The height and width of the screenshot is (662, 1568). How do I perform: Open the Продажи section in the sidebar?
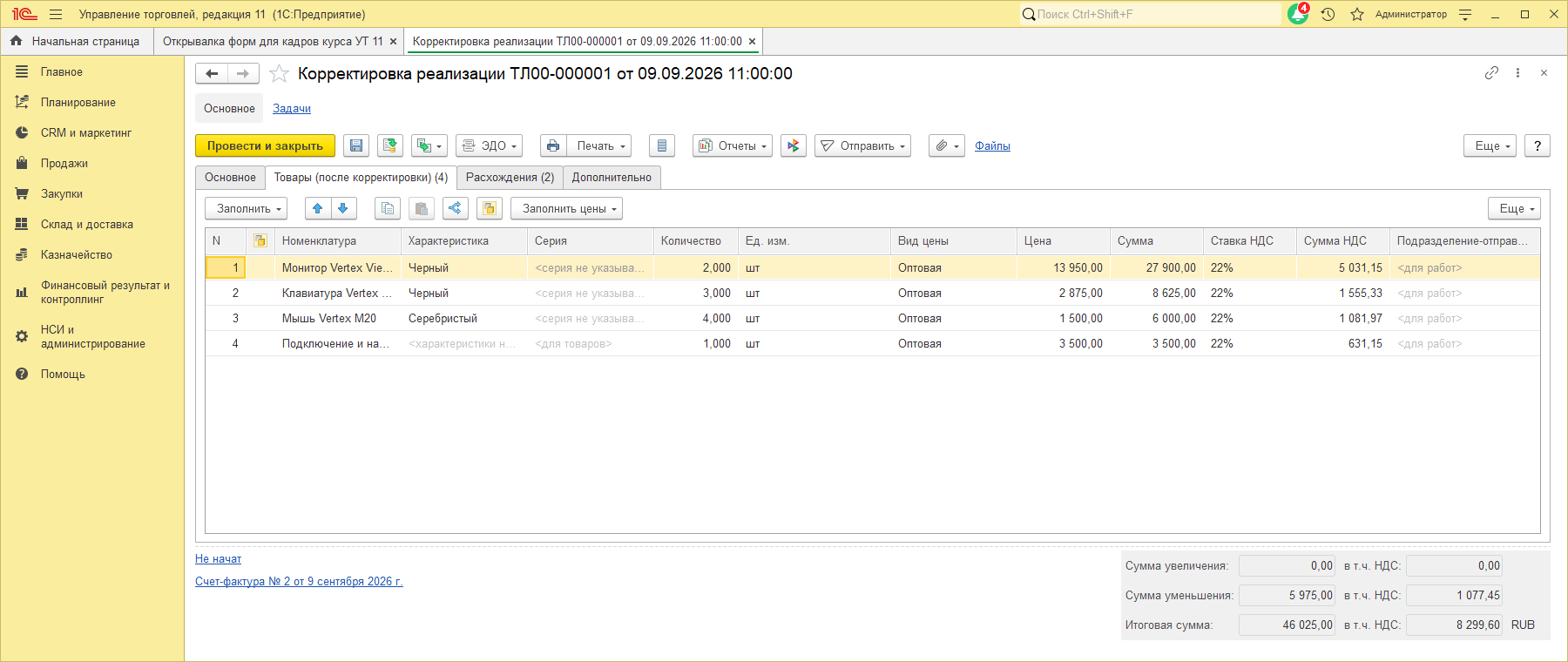click(x=64, y=164)
